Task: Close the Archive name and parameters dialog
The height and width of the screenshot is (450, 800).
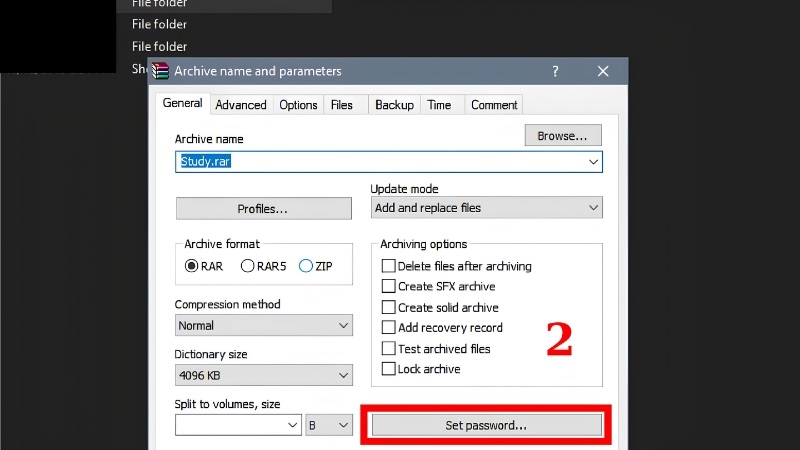Action: pyautogui.click(x=603, y=71)
